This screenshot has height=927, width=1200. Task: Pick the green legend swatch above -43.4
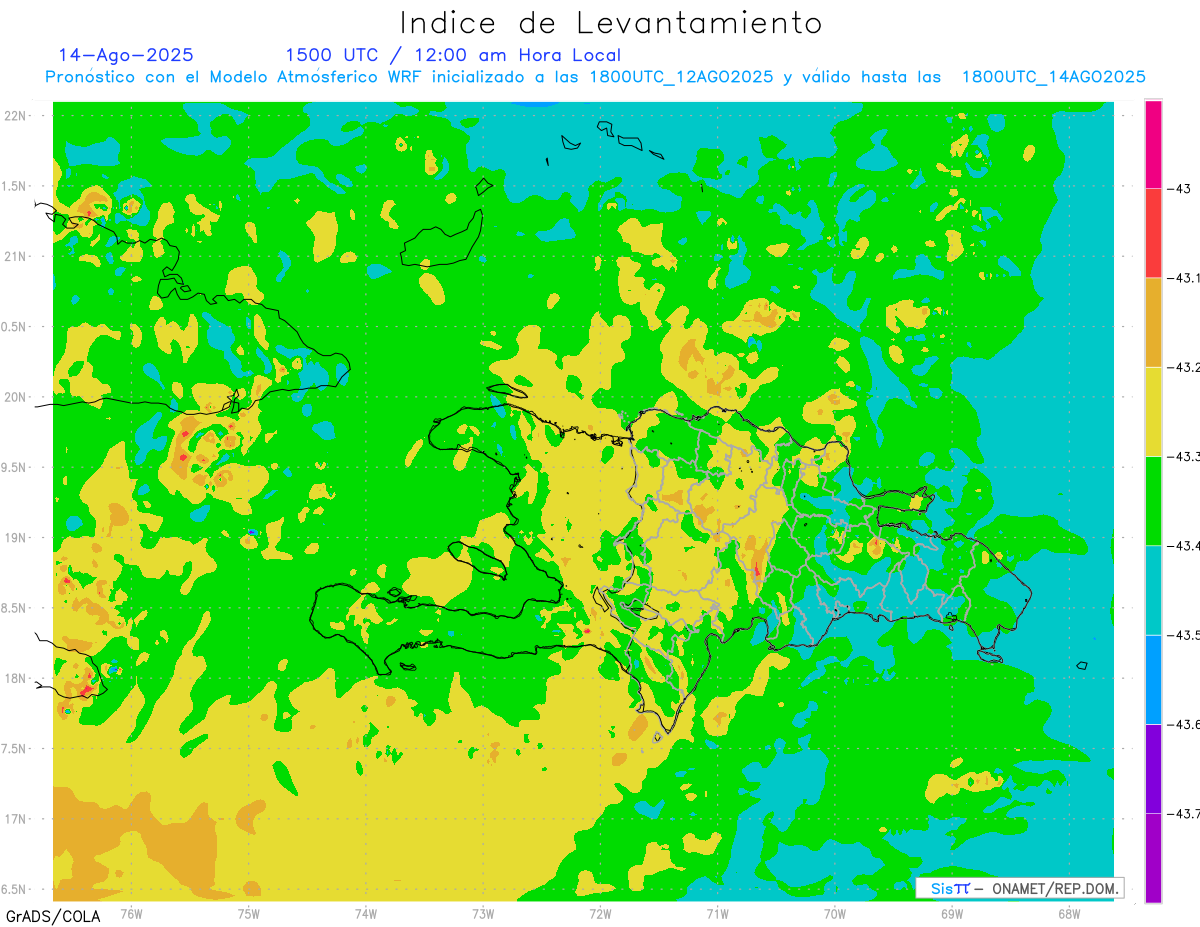[1153, 500]
